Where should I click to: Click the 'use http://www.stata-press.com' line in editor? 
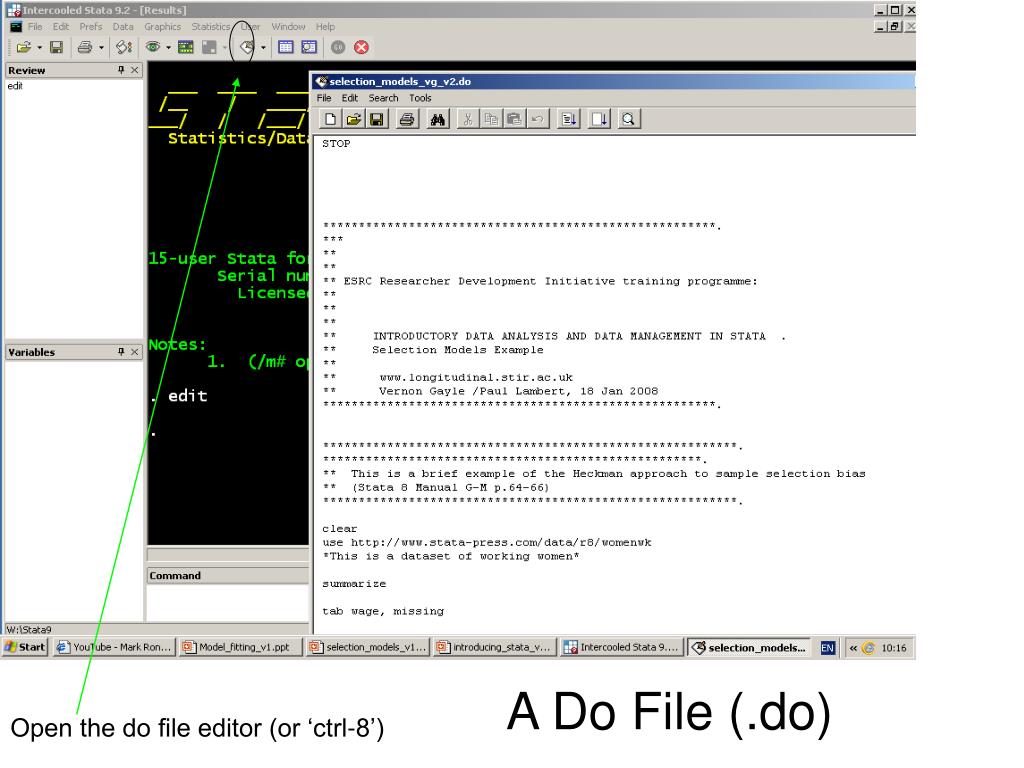click(x=487, y=543)
